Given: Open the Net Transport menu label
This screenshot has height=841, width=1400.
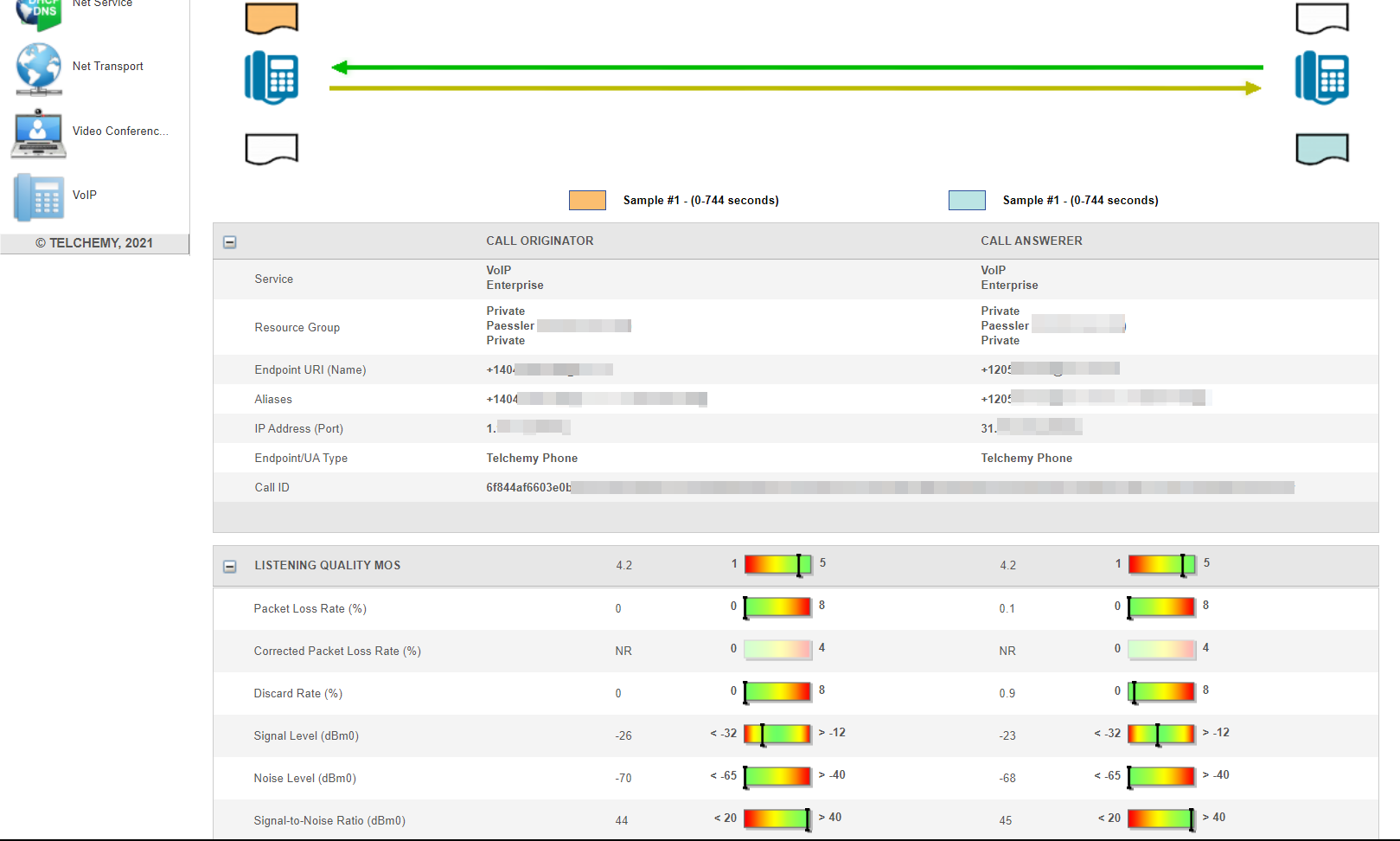Looking at the screenshot, I should [108, 67].
